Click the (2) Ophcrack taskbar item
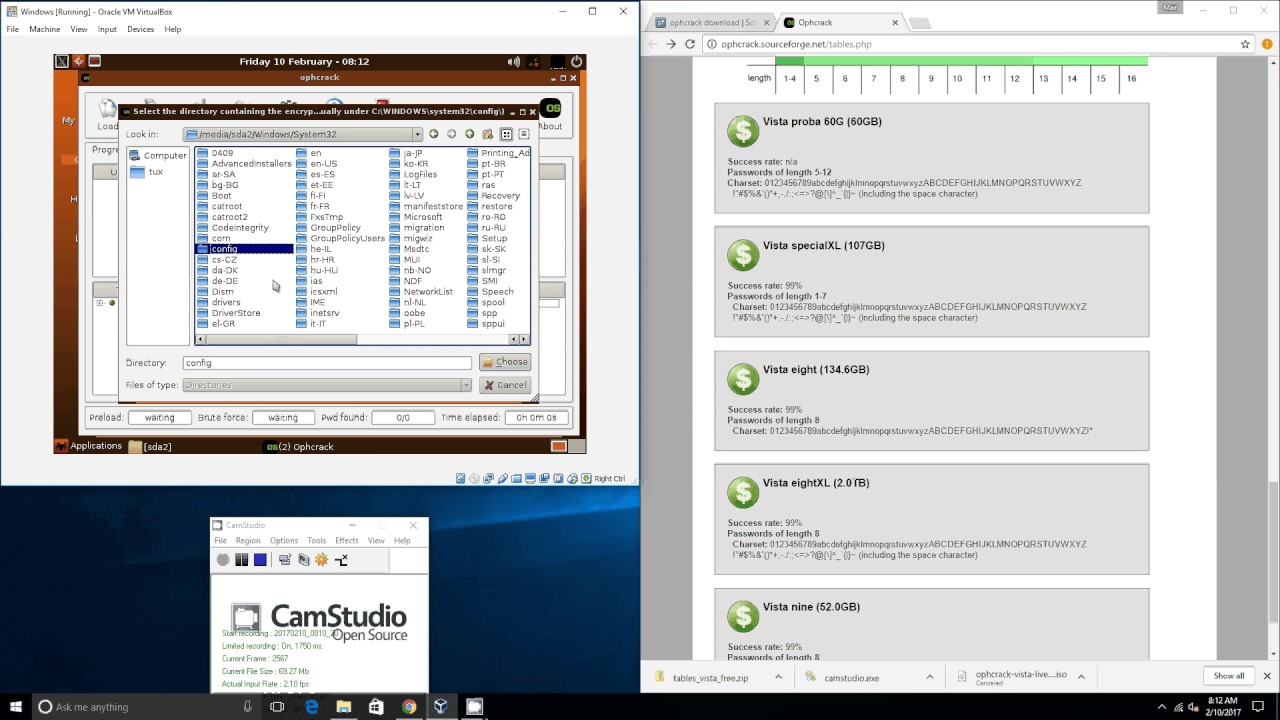The height and width of the screenshot is (720, 1280). coord(300,446)
